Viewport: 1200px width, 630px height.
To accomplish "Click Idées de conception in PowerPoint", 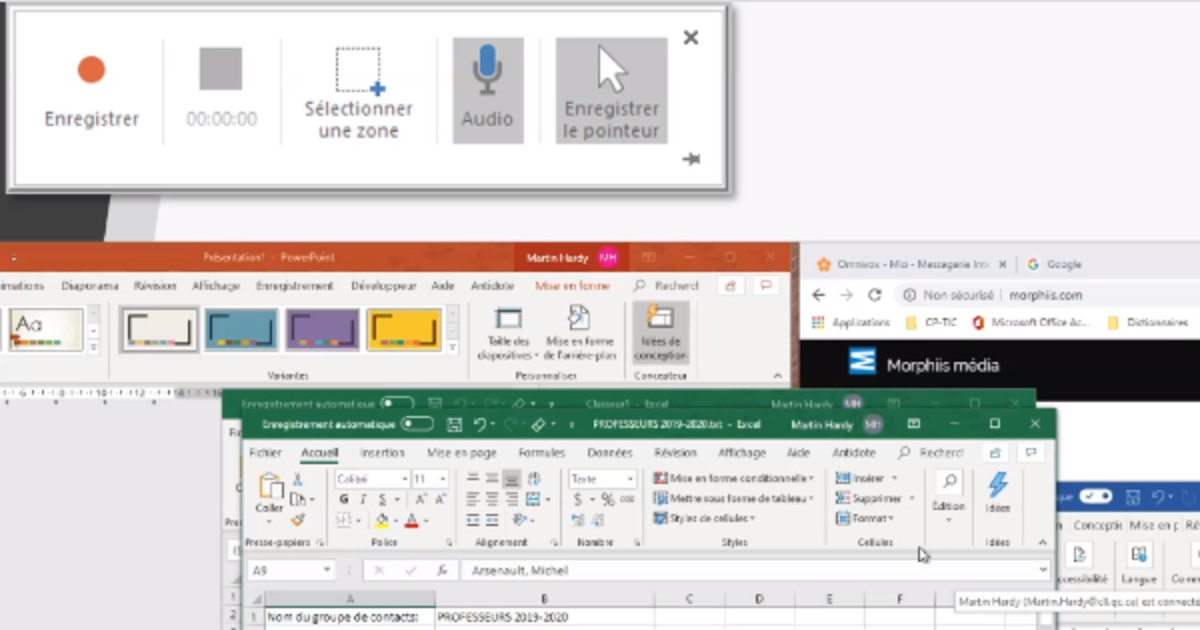I will coord(661,333).
